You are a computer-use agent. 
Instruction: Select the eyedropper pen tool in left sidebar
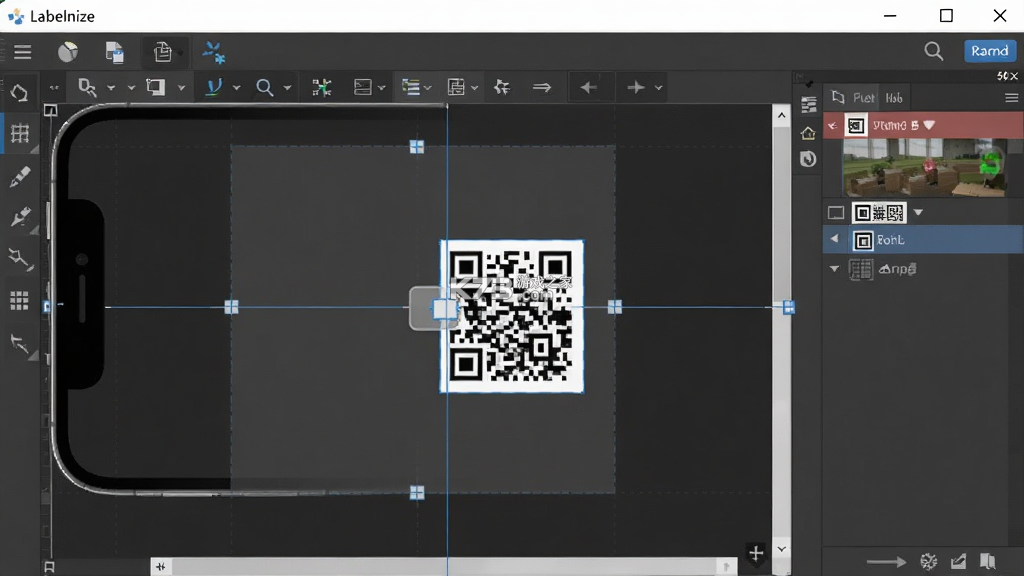pos(20,216)
